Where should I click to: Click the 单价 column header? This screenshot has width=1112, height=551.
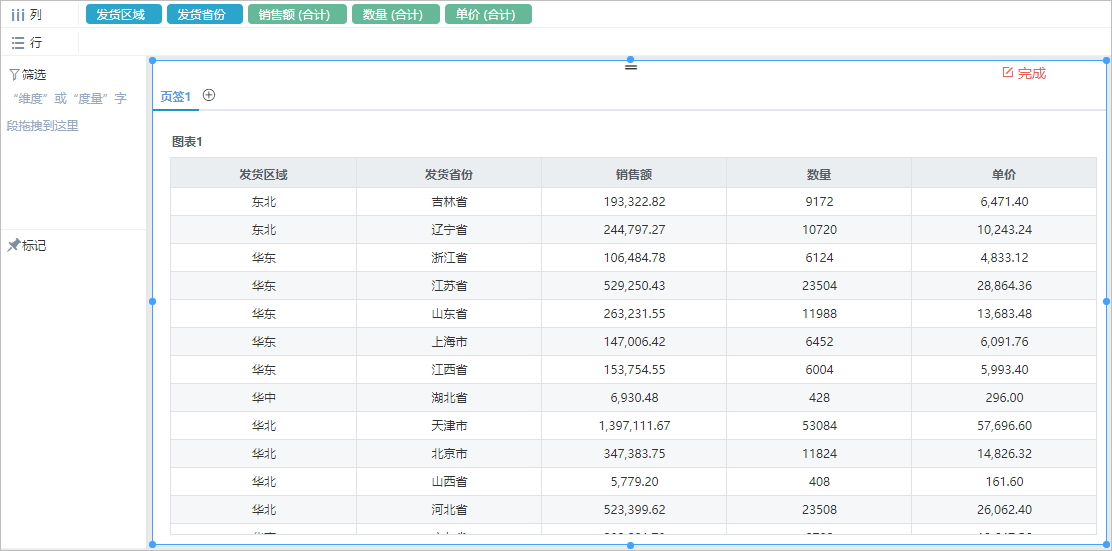pyautogui.click(x=1003, y=173)
